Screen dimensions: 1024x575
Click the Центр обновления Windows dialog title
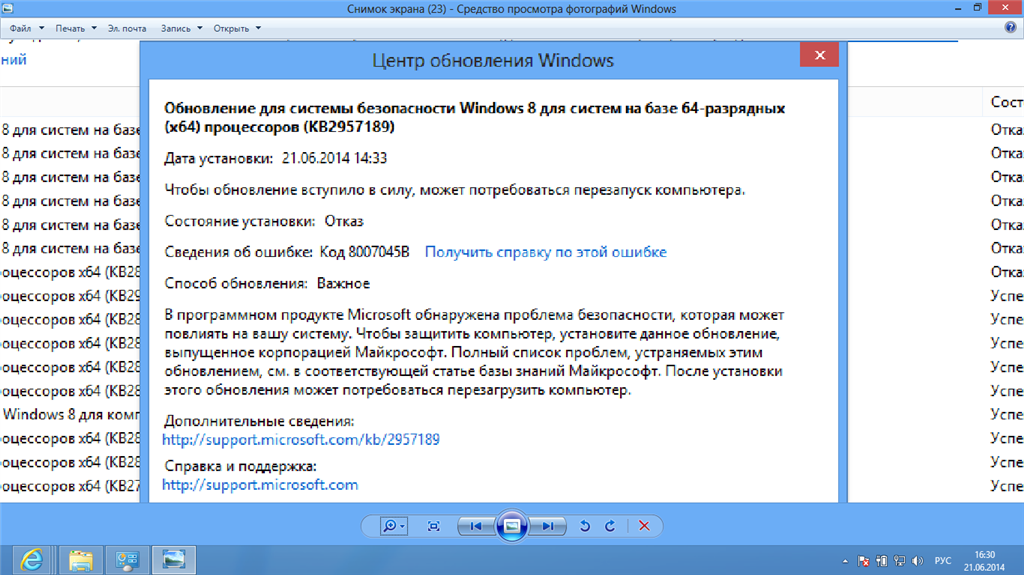[493, 61]
